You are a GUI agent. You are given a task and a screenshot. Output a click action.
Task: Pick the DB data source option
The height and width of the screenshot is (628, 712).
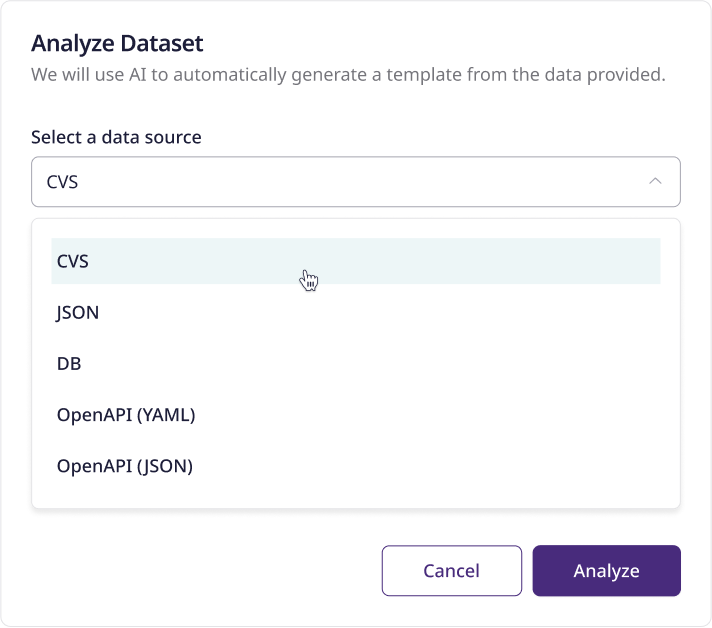pos(356,364)
